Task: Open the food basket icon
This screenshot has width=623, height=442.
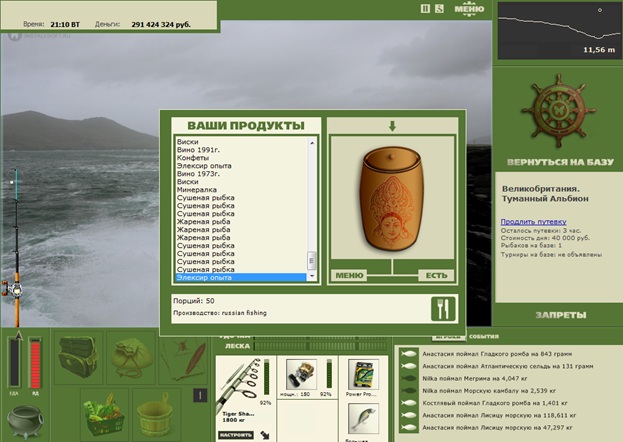Action: coord(104,414)
